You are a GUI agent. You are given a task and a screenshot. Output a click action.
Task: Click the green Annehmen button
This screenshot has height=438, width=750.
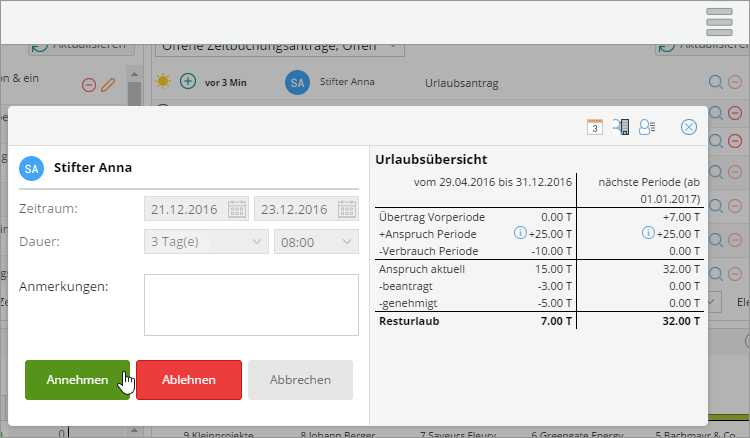coord(77,380)
